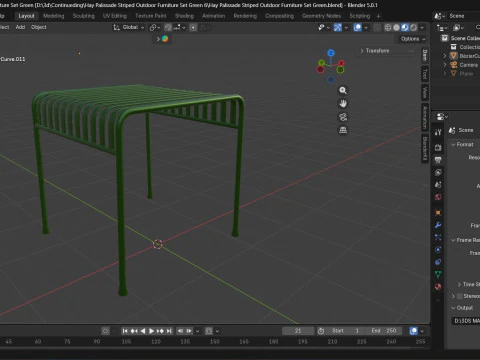Click the viewport zoom magnifier icon
The width and height of the screenshot is (480, 360).
click(343, 90)
